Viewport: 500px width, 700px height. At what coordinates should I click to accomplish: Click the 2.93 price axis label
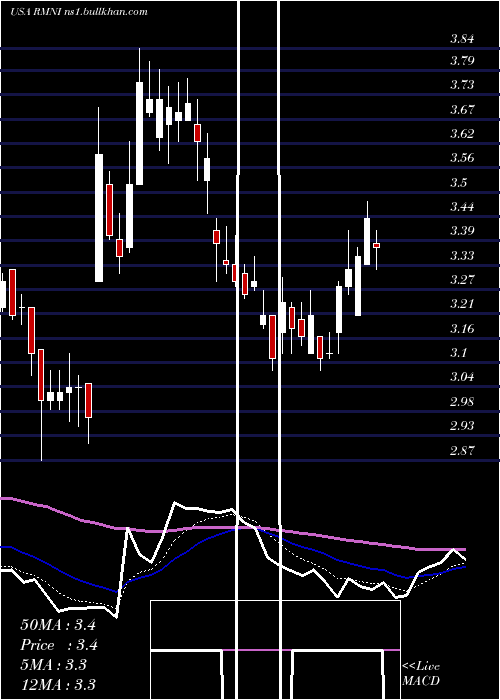(x=462, y=425)
